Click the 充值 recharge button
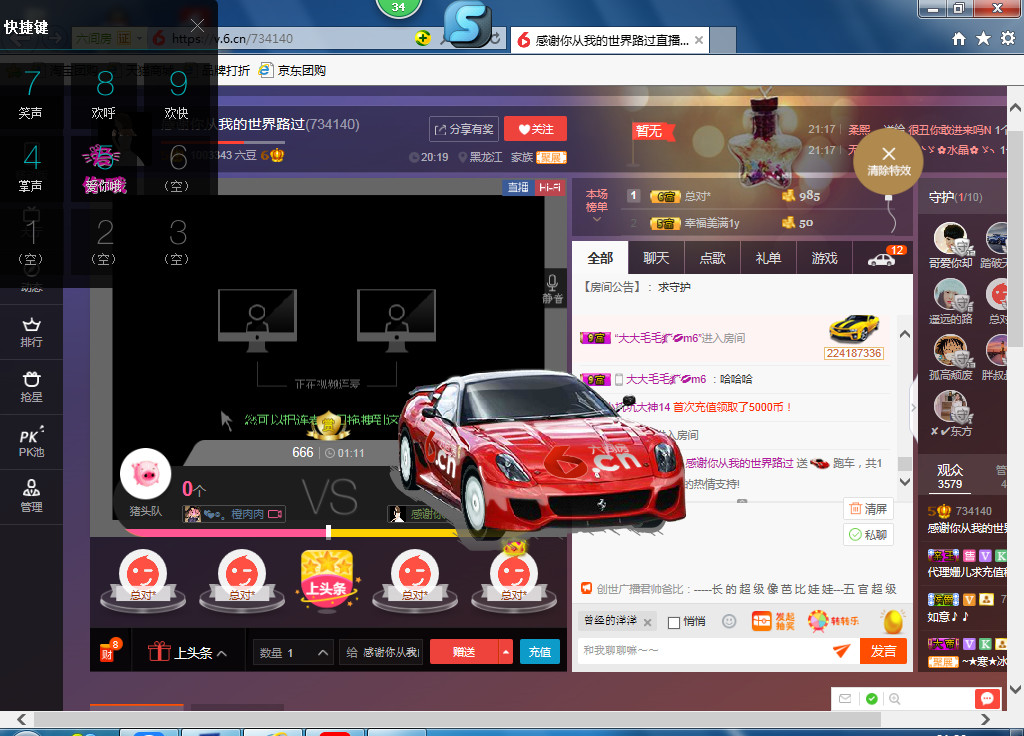 539,652
